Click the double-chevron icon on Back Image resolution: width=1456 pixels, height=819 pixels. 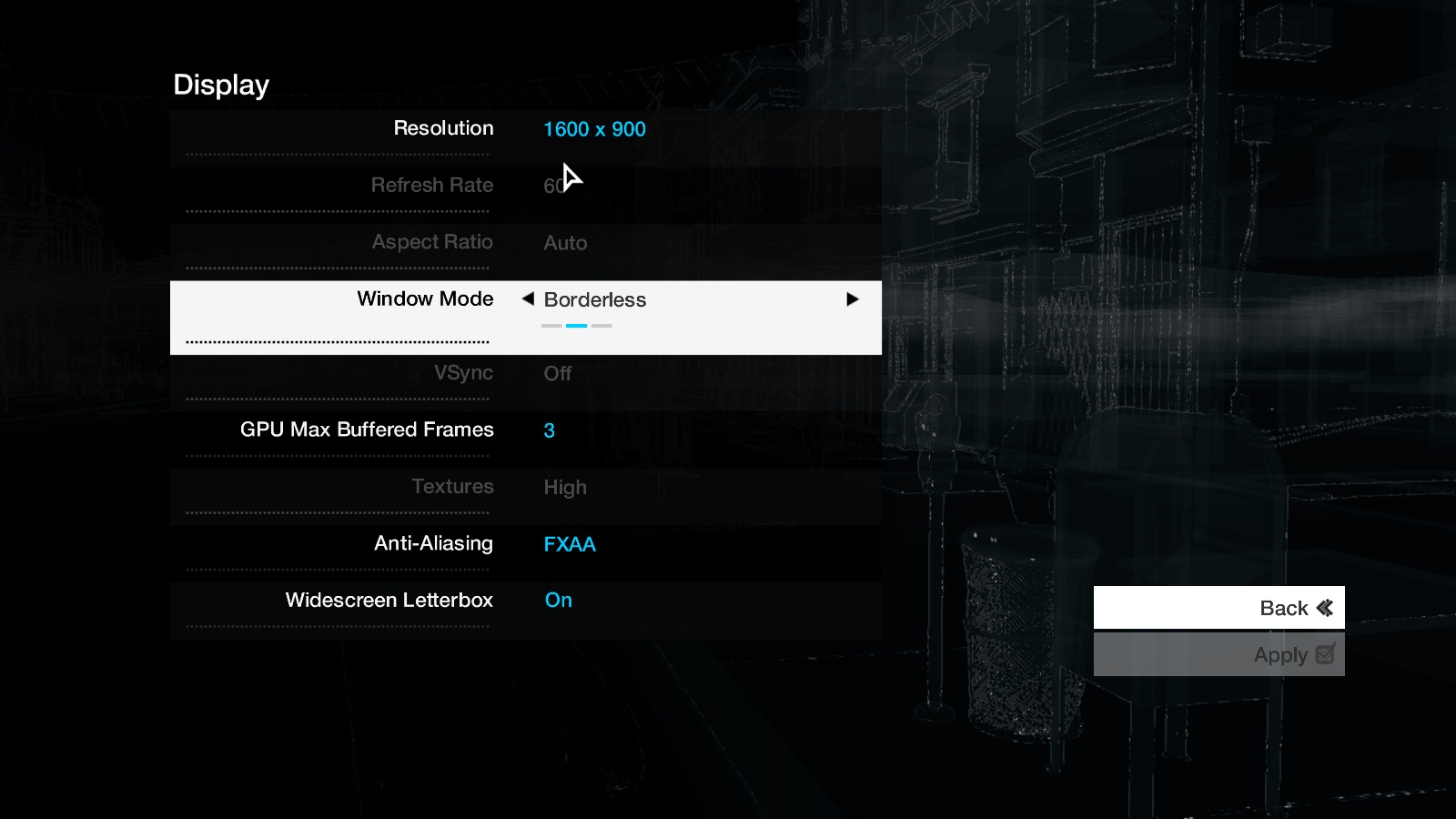[1325, 608]
